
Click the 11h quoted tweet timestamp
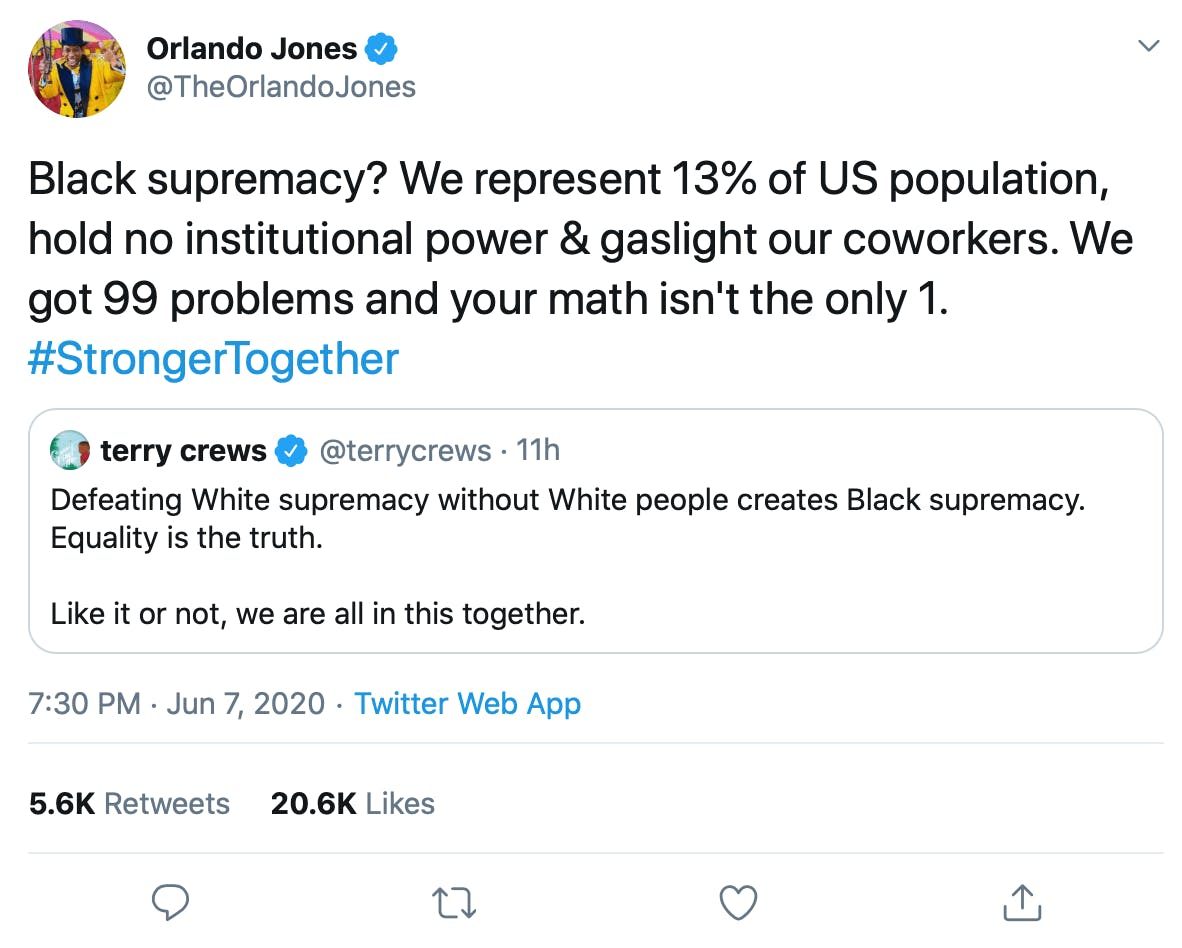(x=538, y=451)
